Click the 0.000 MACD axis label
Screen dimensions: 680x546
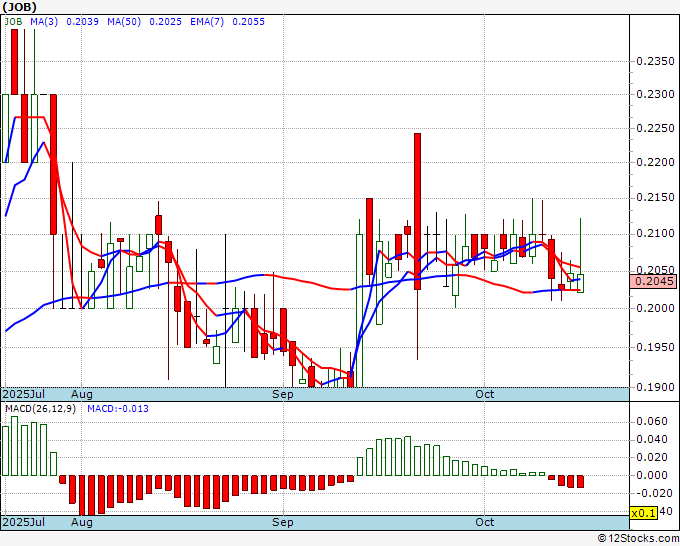point(651,475)
